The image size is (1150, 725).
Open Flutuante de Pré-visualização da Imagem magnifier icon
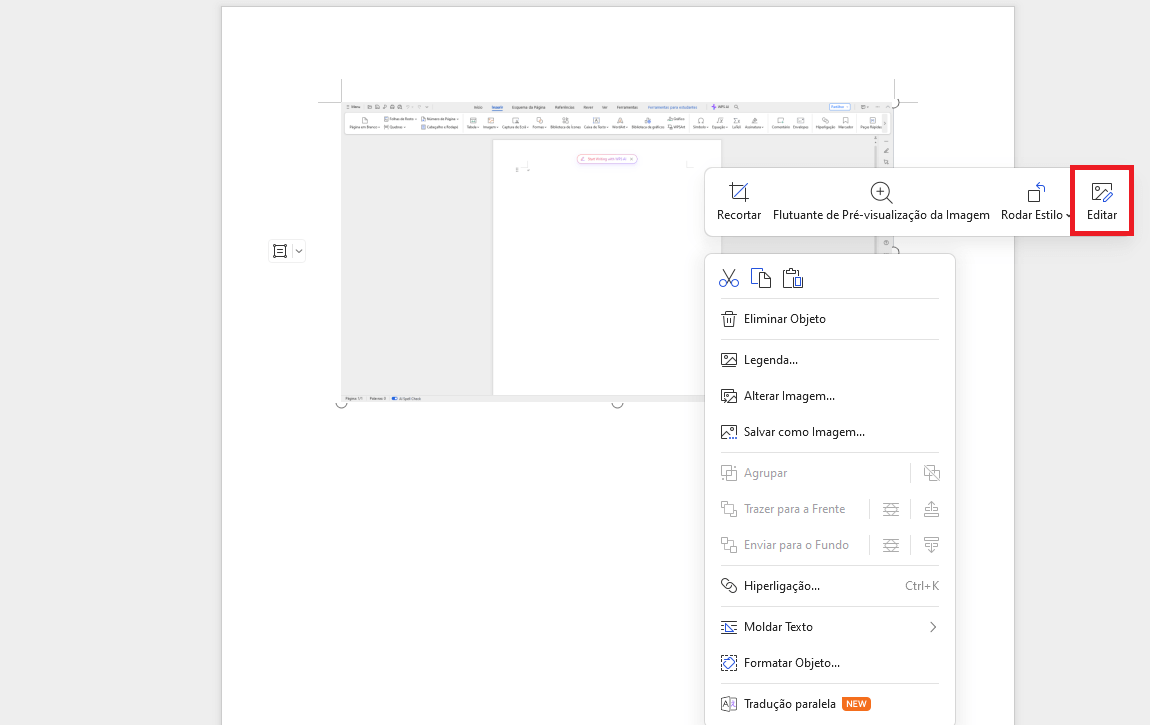880,192
